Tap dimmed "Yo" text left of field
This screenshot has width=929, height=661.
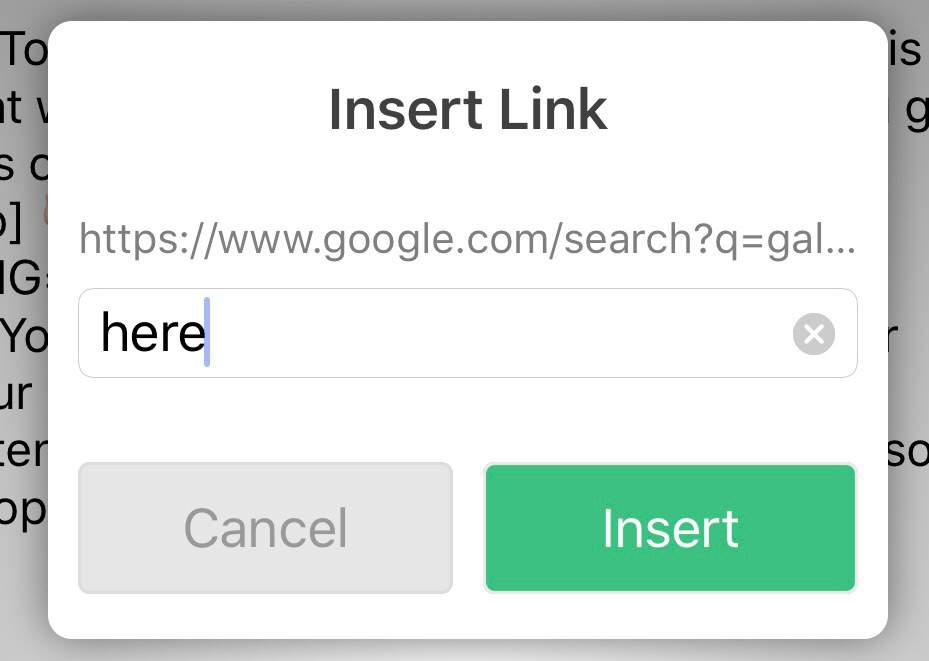click(x=24, y=336)
